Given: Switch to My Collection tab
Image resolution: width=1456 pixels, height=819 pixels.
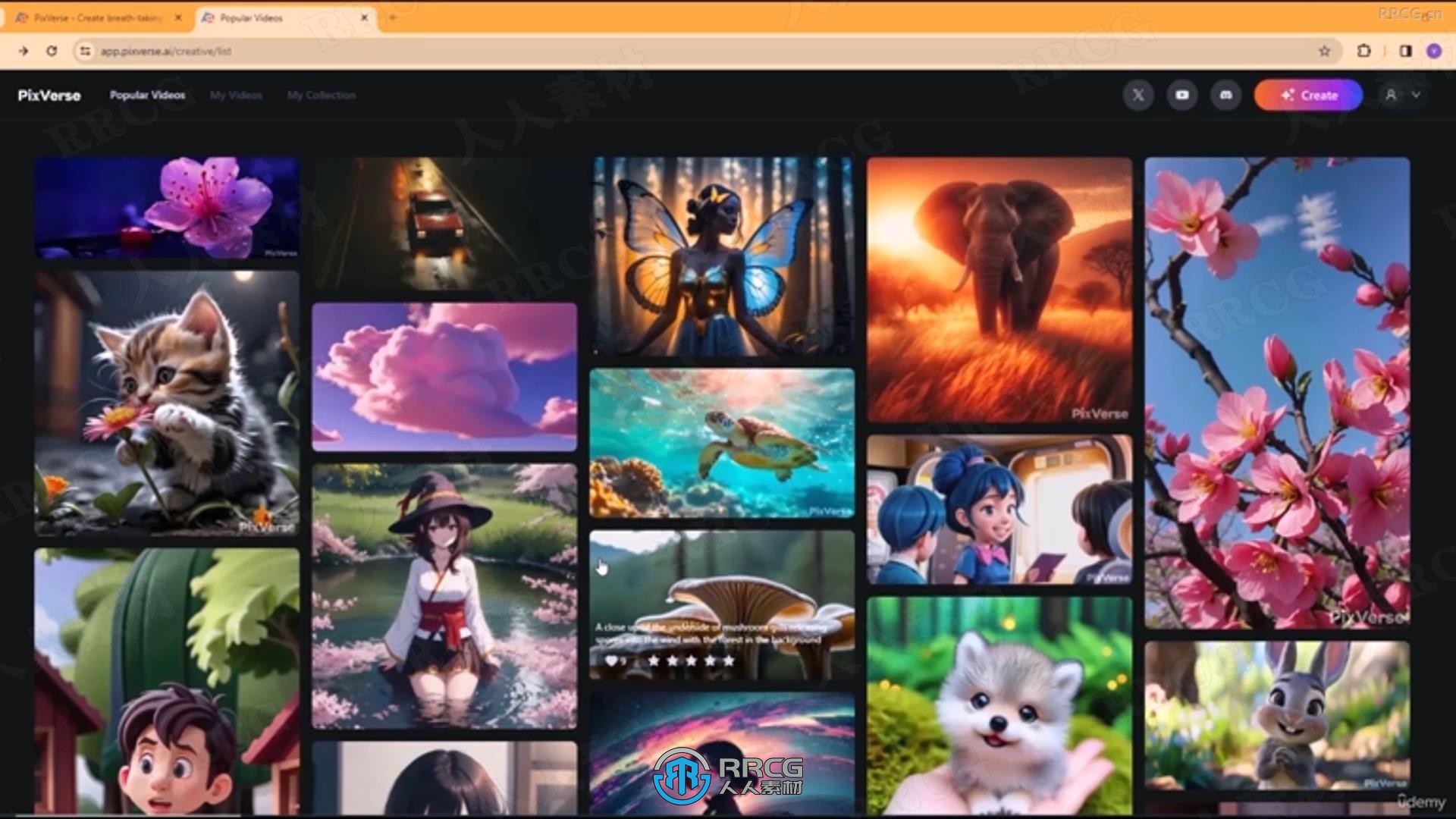Looking at the screenshot, I should 322,95.
